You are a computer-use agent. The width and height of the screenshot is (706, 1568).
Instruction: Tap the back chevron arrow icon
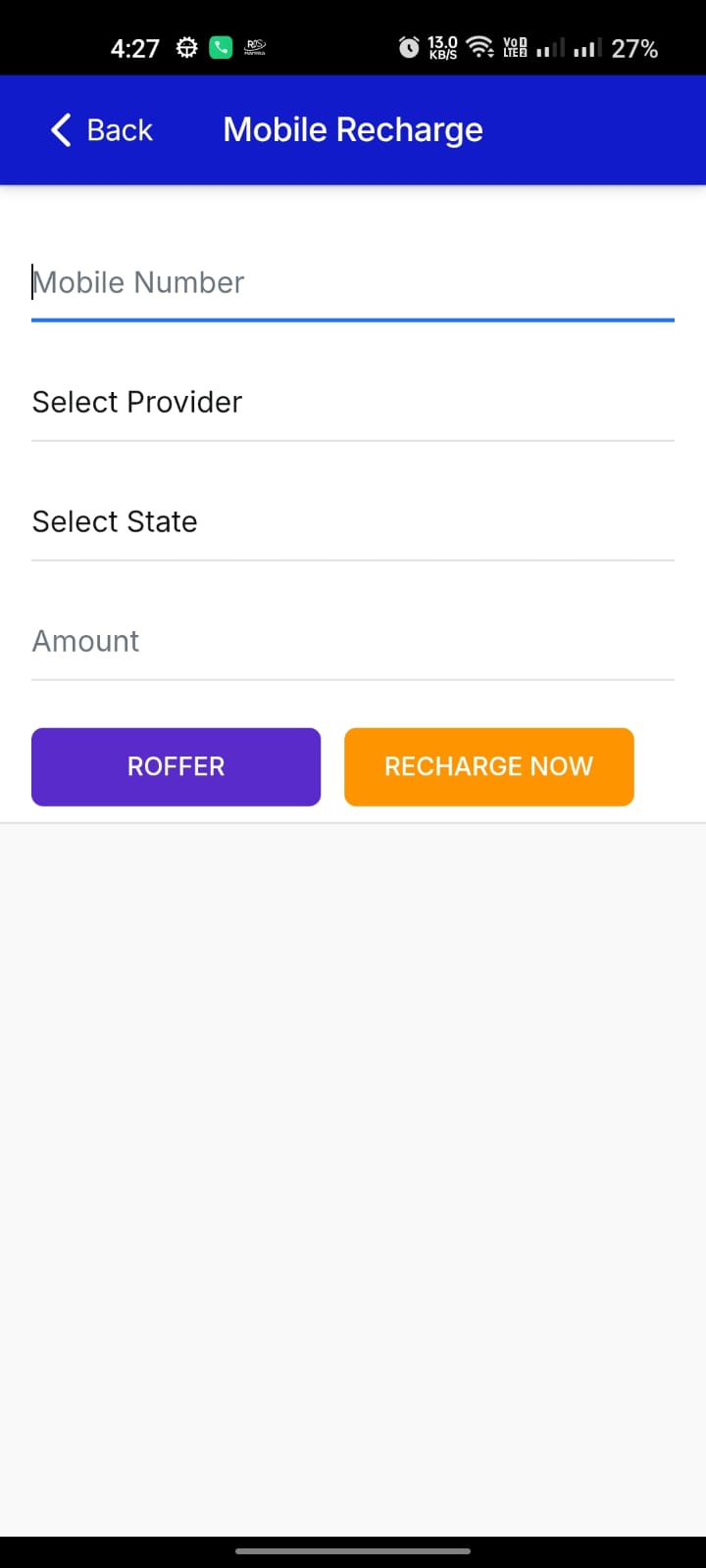[x=61, y=129]
